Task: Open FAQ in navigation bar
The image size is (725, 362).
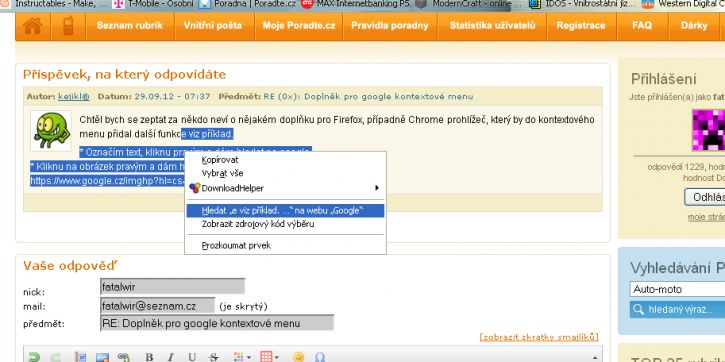Action: (x=642, y=26)
